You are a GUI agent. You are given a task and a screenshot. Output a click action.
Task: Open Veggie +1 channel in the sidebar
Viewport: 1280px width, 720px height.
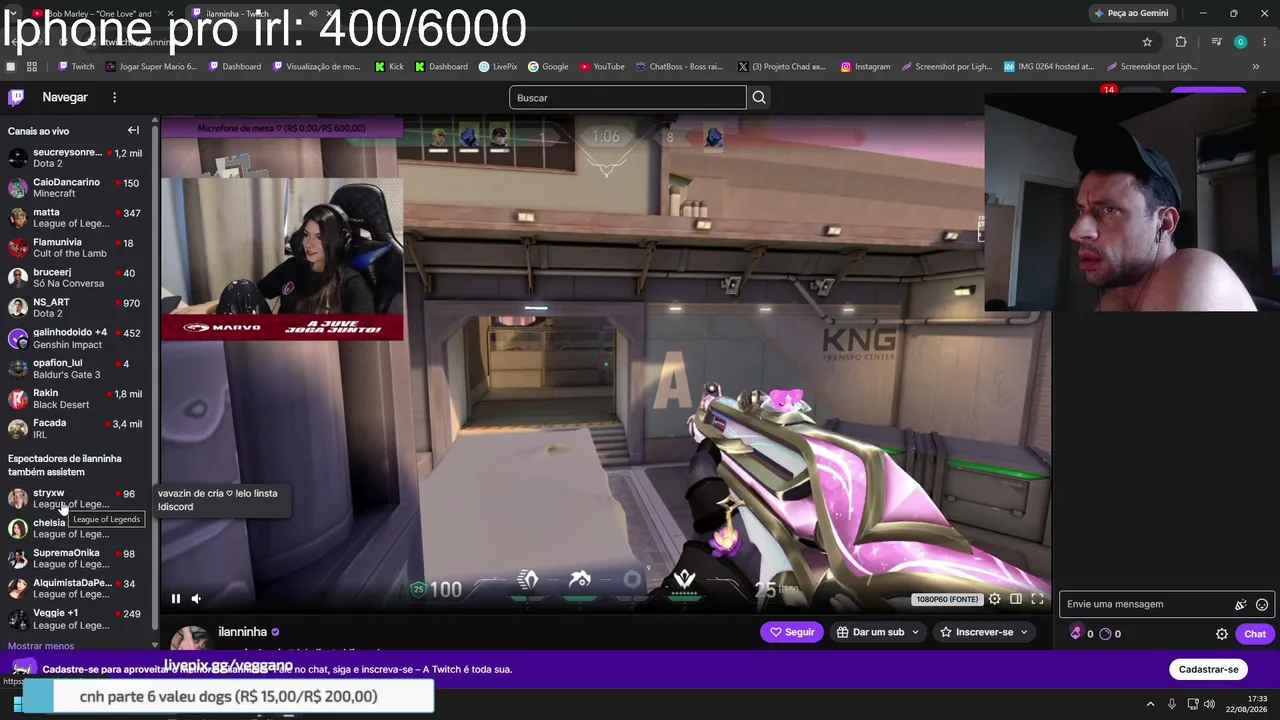click(75, 619)
